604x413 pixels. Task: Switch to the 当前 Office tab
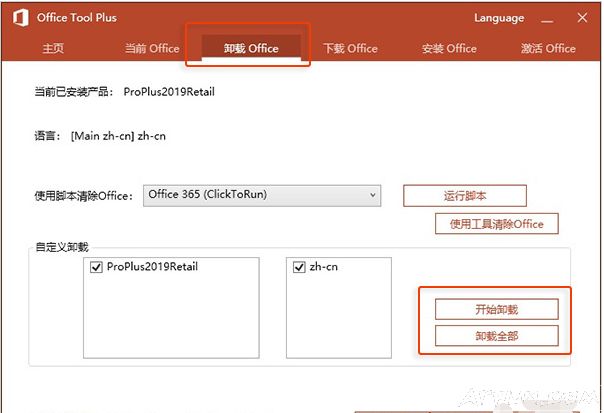[152, 48]
